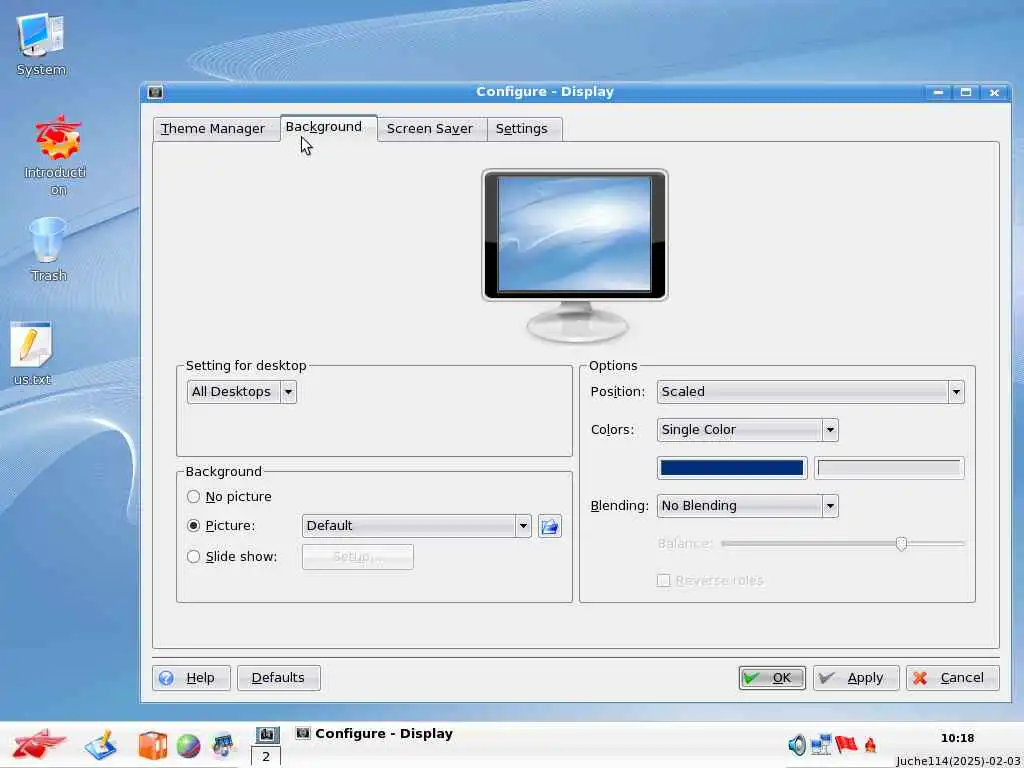The image size is (1024, 768).
Task: Select the us.txt file icon
Action: point(31,353)
